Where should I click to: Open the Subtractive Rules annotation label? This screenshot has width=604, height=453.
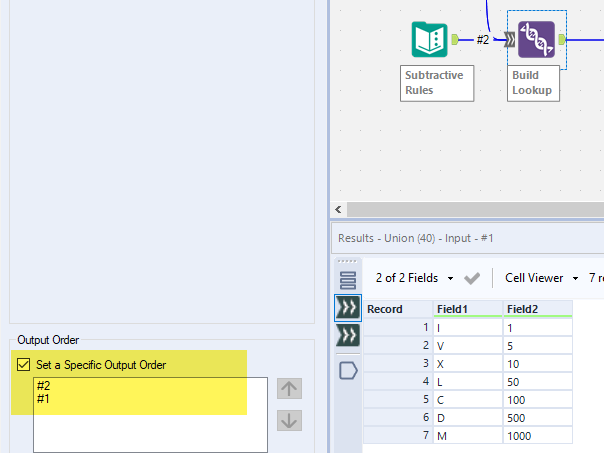[x=437, y=83]
